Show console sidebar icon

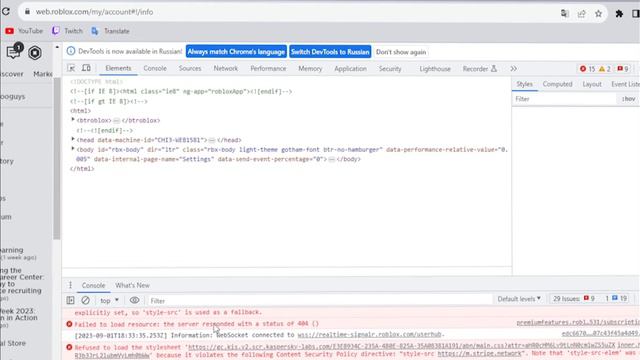point(71,300)
